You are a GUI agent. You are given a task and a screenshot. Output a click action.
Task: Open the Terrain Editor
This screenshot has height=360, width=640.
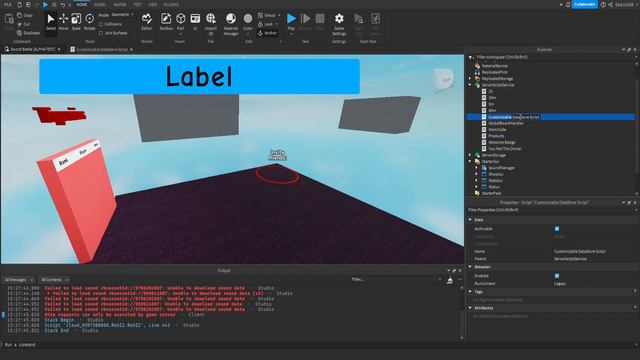pos(147,22)
